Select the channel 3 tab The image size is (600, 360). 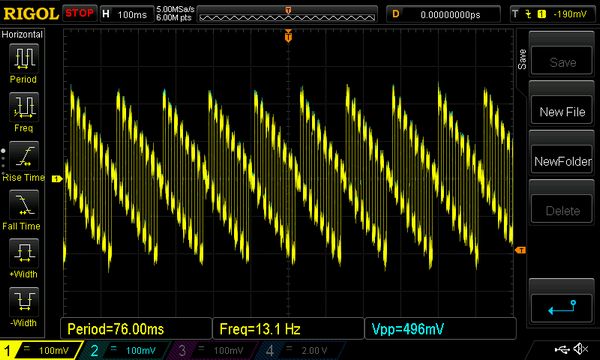pos(212,350)
